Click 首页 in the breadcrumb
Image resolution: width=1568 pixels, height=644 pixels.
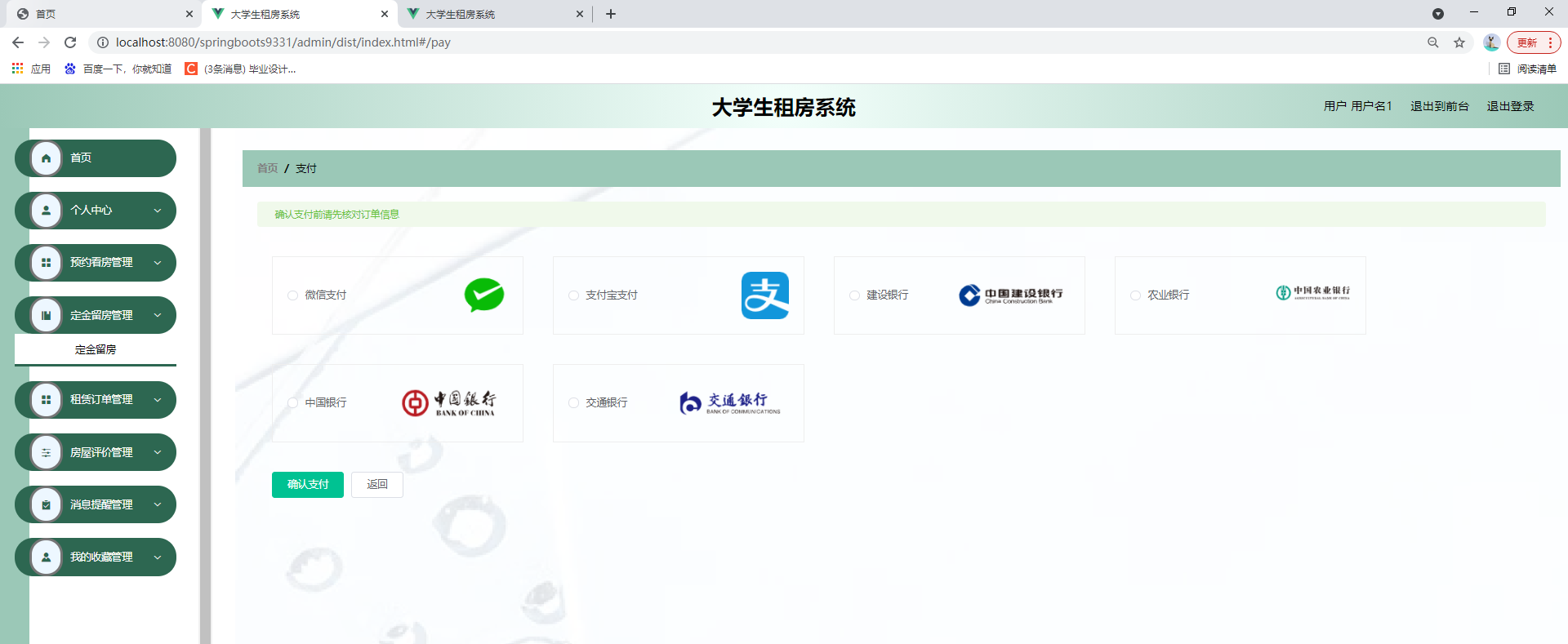point(268,168)
